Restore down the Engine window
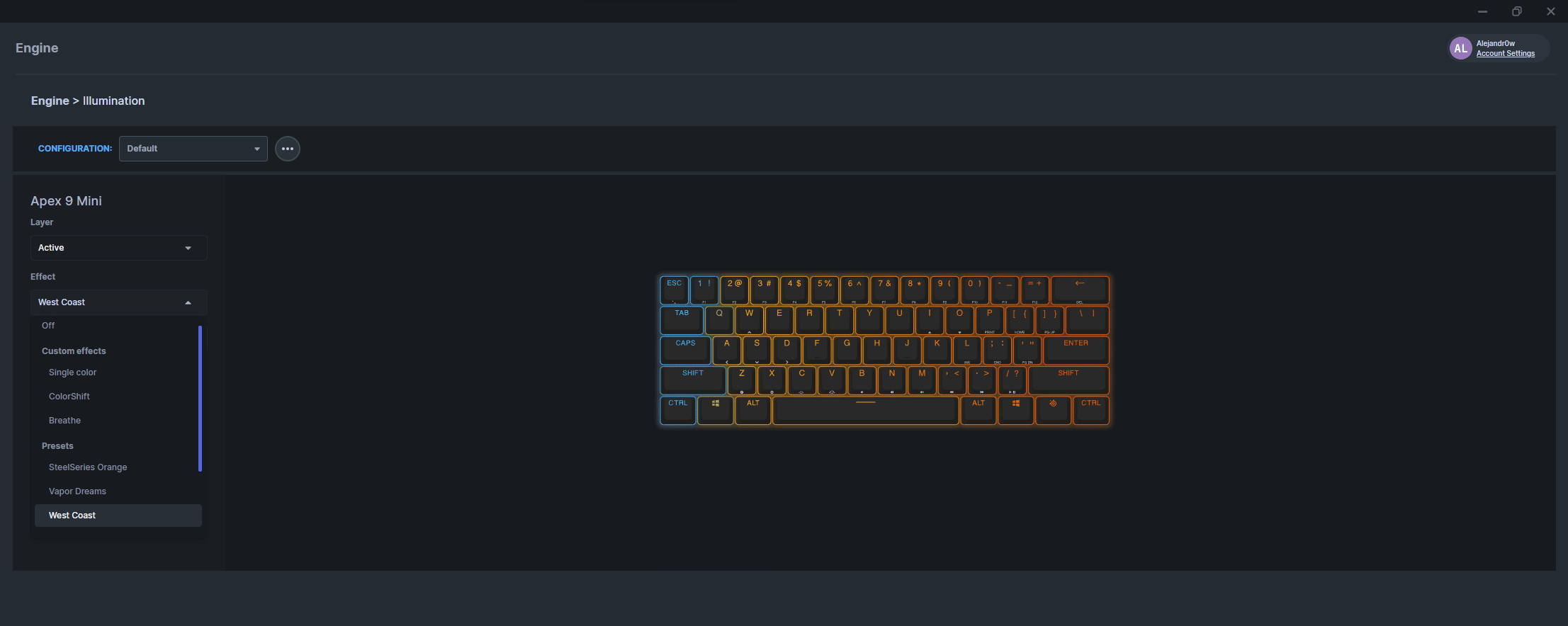Image resolution: width=1568 pixels, height=626 pixels. pyautogui.click(x=1516, y=11)
